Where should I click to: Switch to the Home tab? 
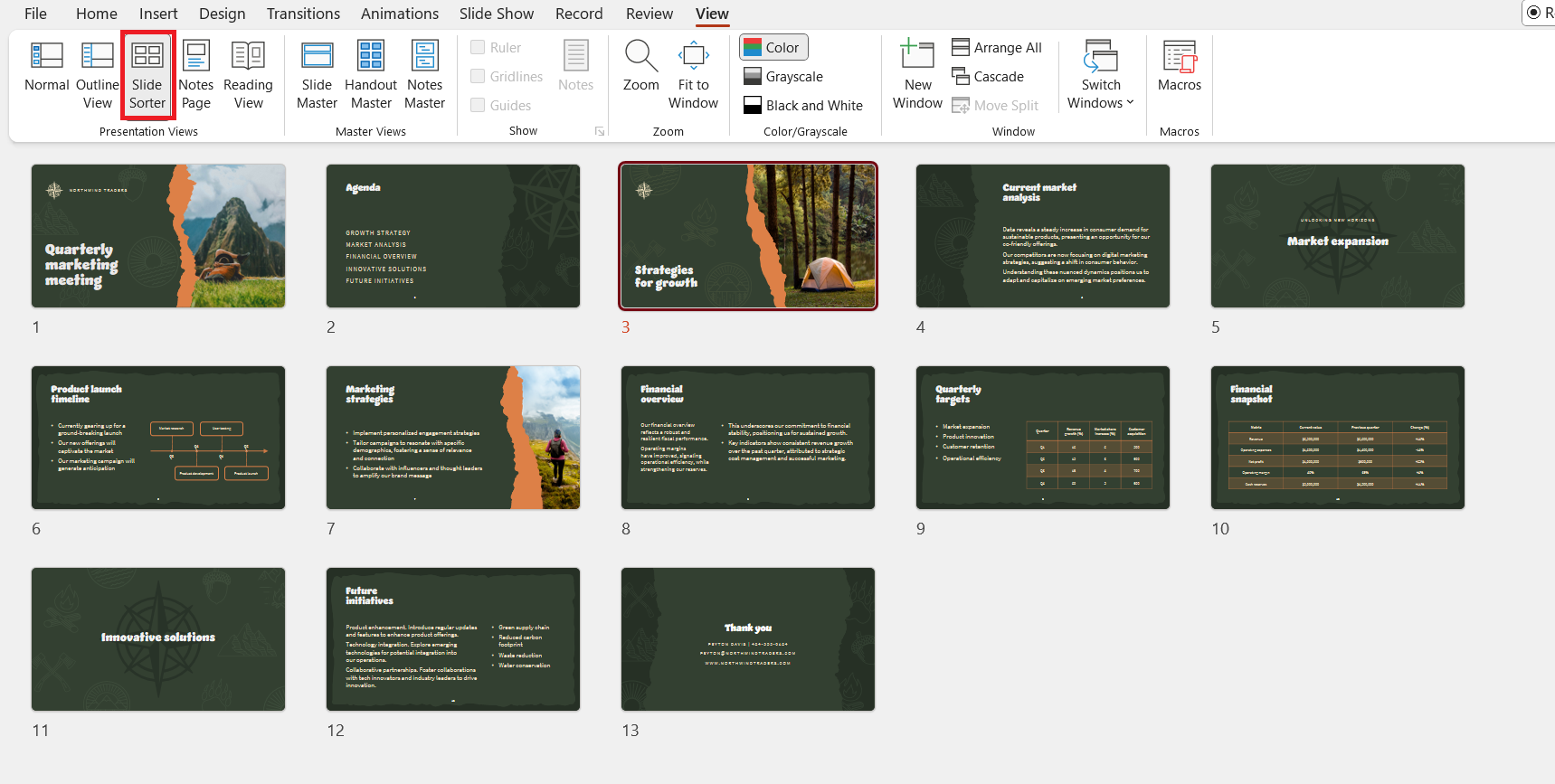click(x=97, y=14)
